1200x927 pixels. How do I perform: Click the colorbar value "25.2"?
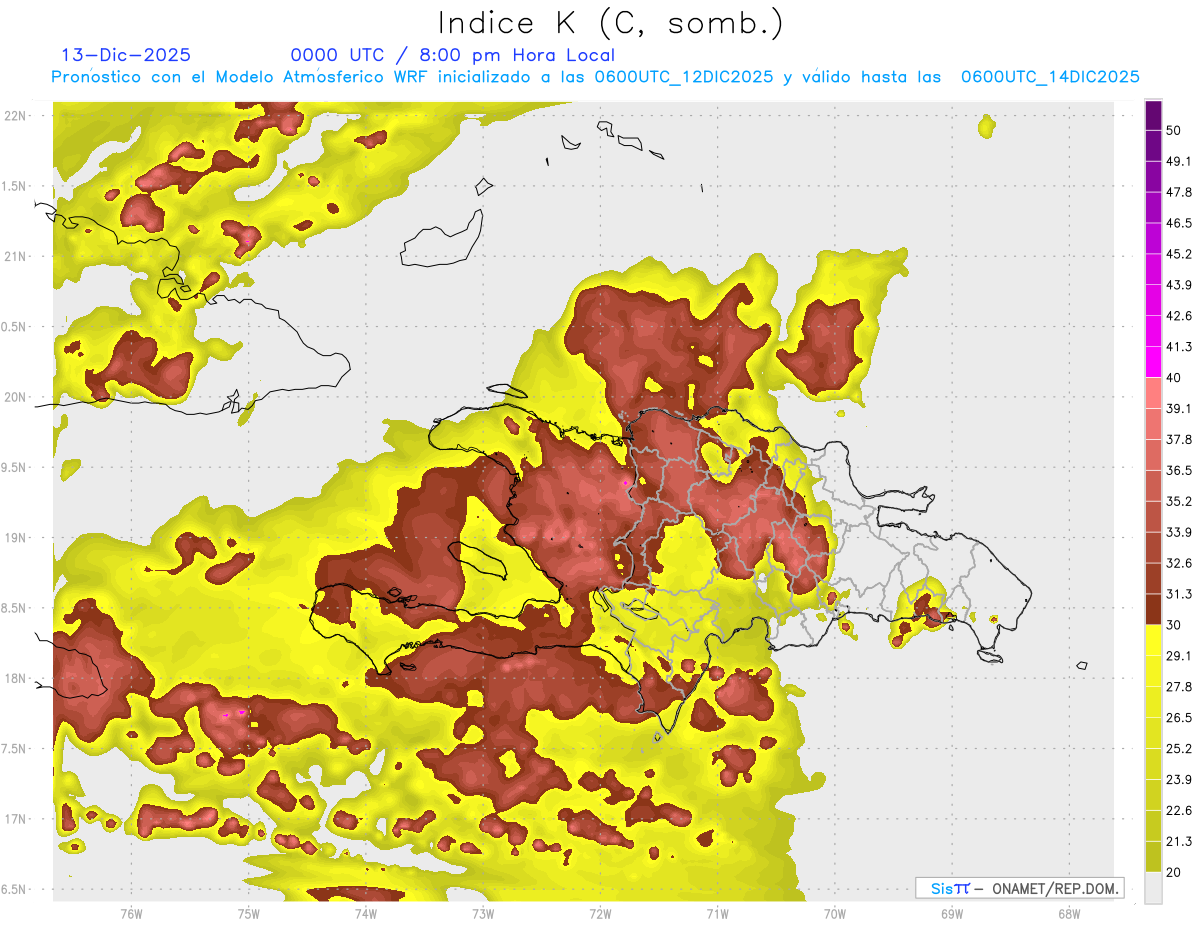point(1179,748)
